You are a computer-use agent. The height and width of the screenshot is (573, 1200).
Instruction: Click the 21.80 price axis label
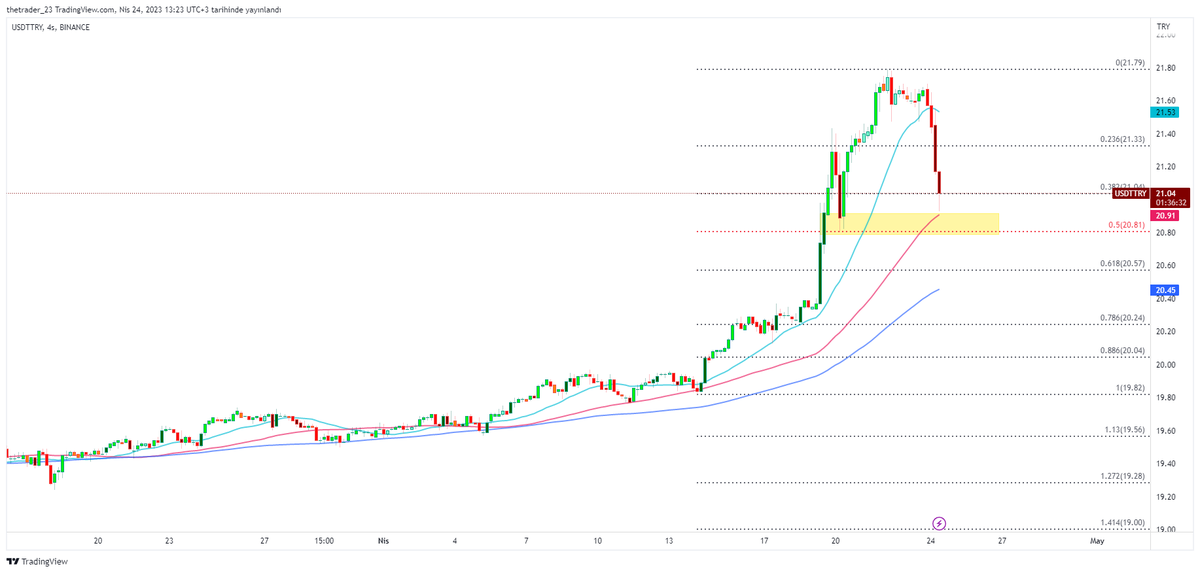pos(1164,68)
